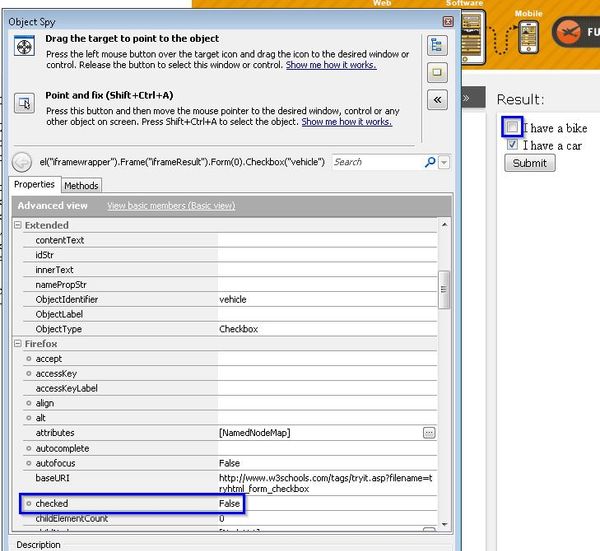Switch to the Methods tab
600x551 pixels.
(x=81, y=185)
